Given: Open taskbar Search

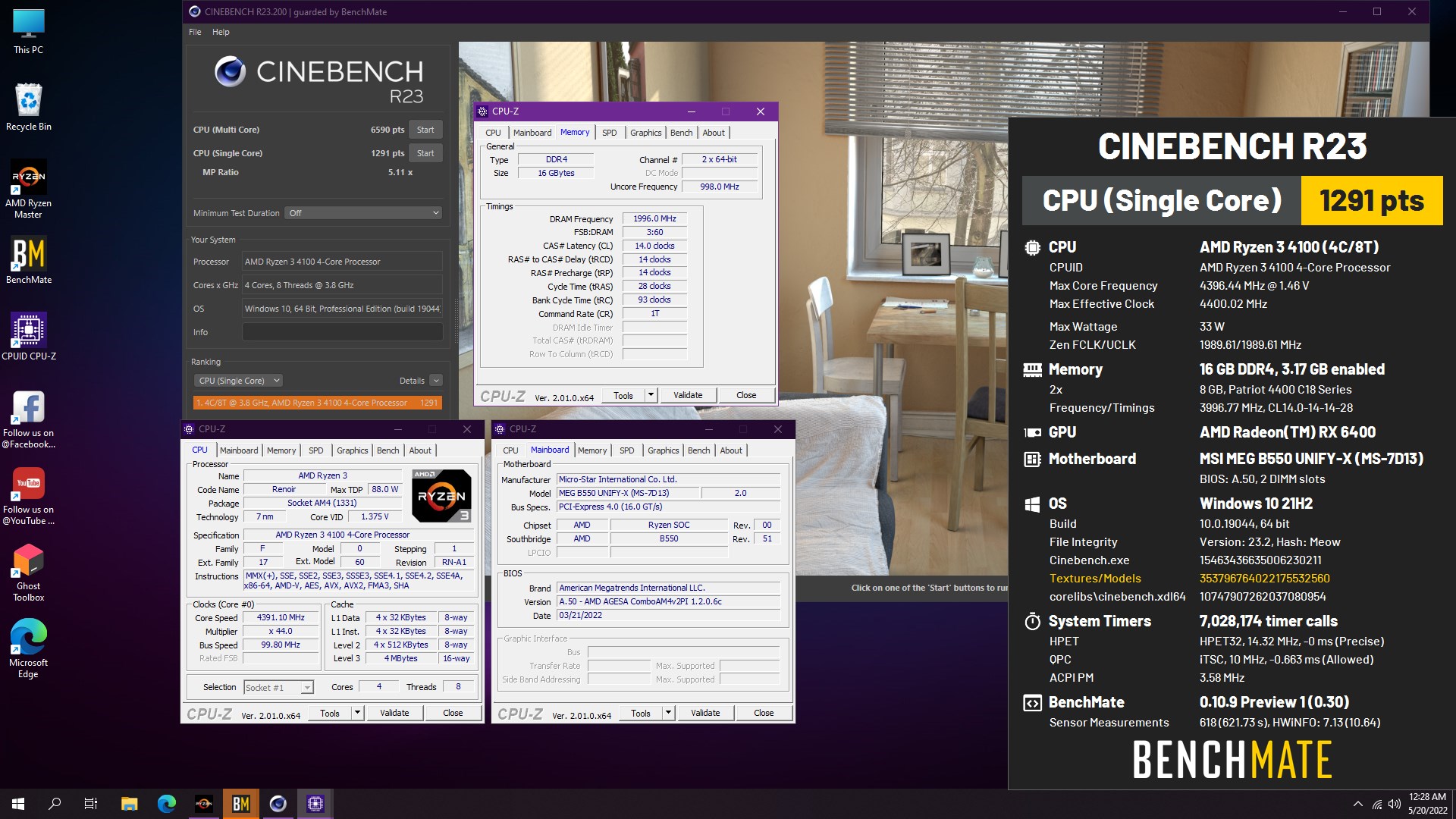Looking at the screenshot, I should (55, 804).
